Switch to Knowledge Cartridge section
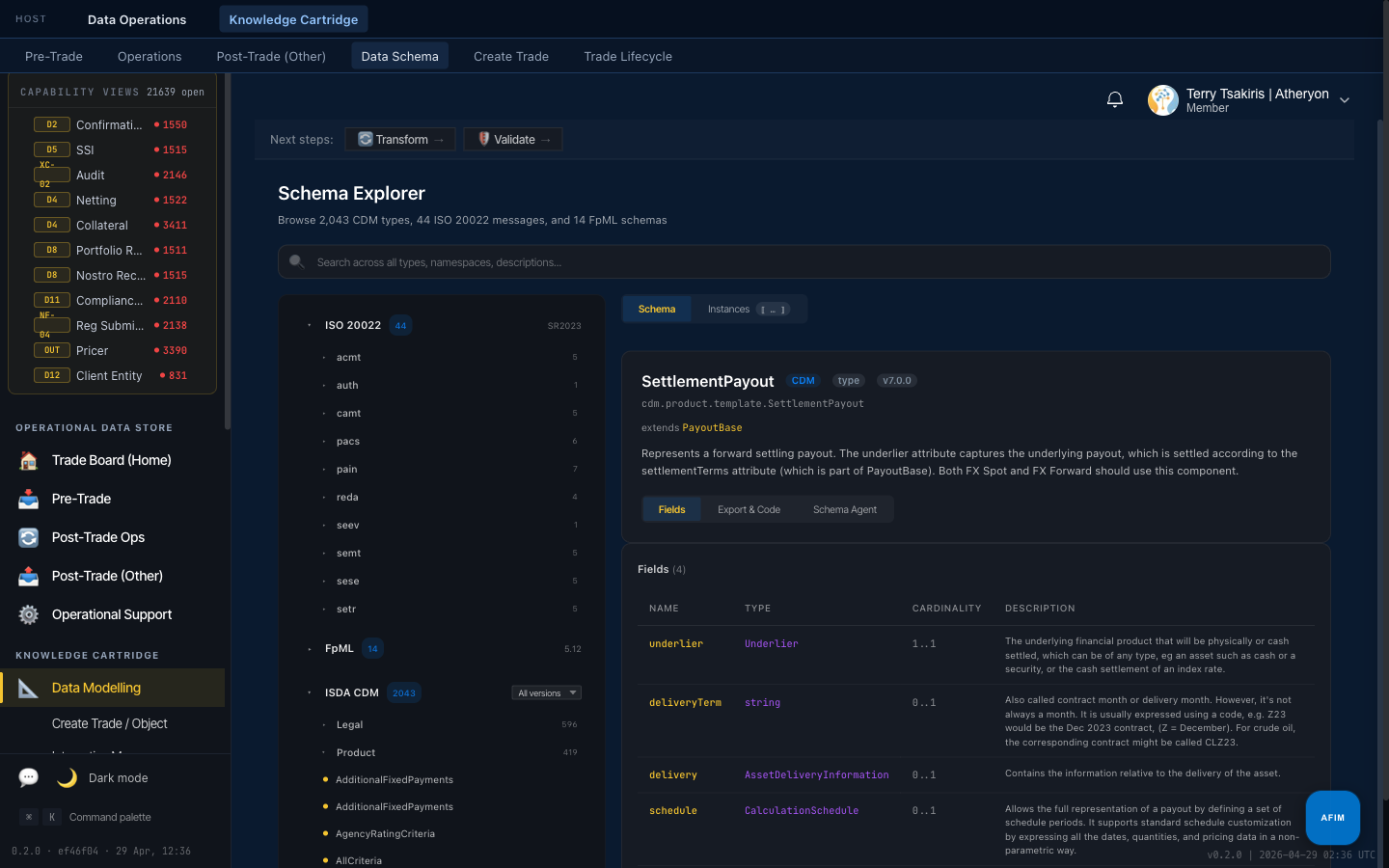 [293, 19]
